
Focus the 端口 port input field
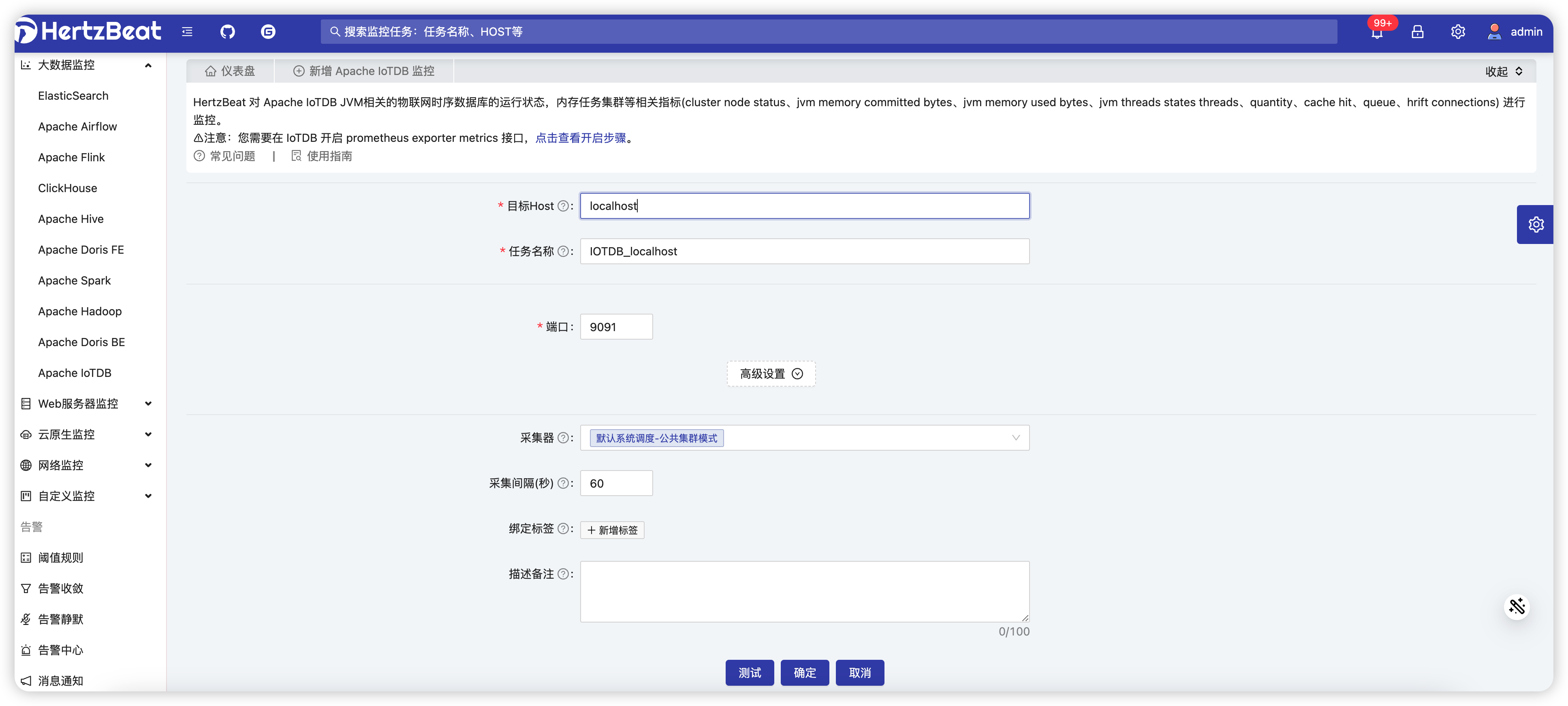click(616, 327)
